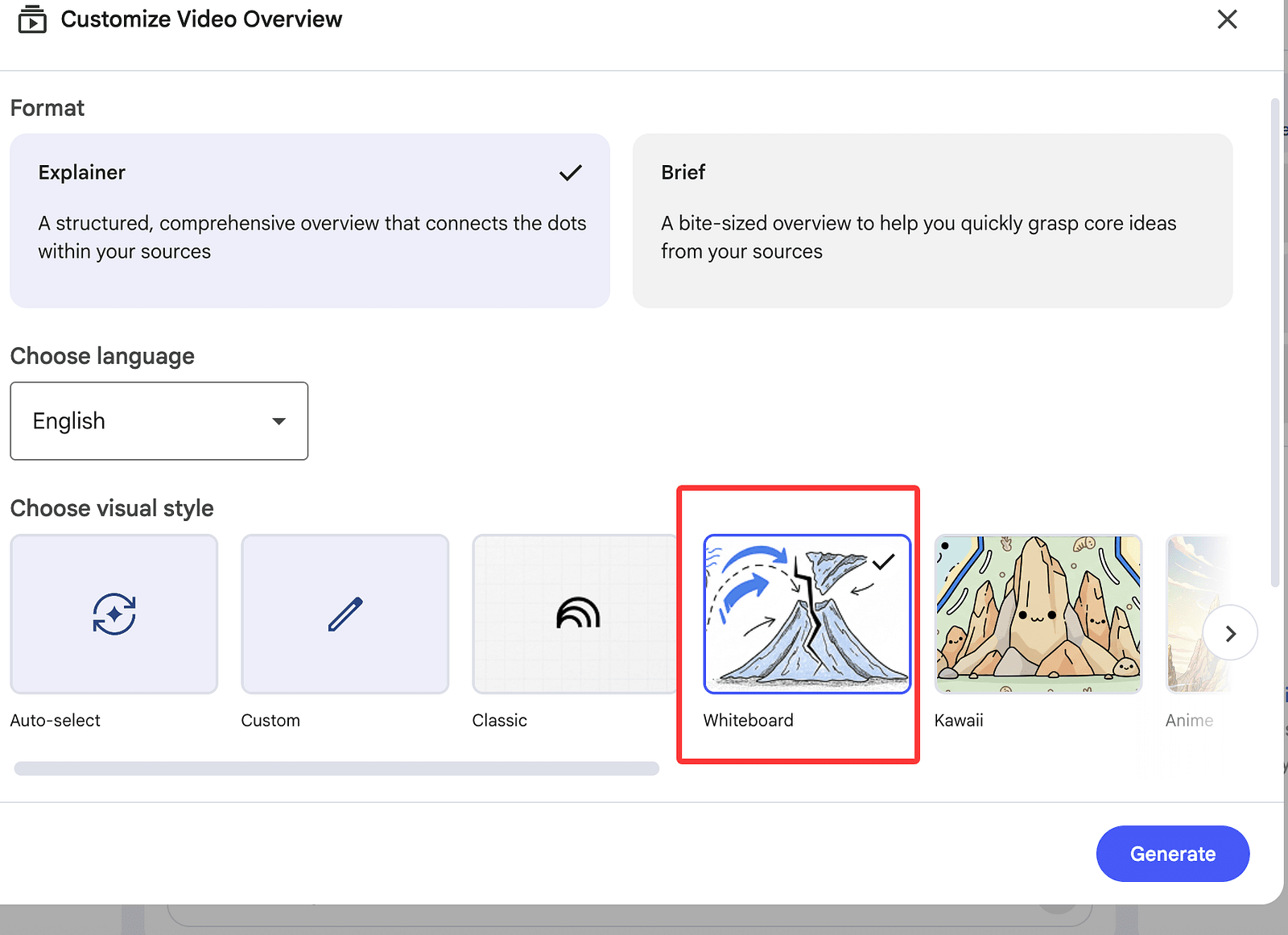This screenshot has width=1288, height=935.
Task: Click the Explainer checkmark icon
Action: tap(570, 173)
